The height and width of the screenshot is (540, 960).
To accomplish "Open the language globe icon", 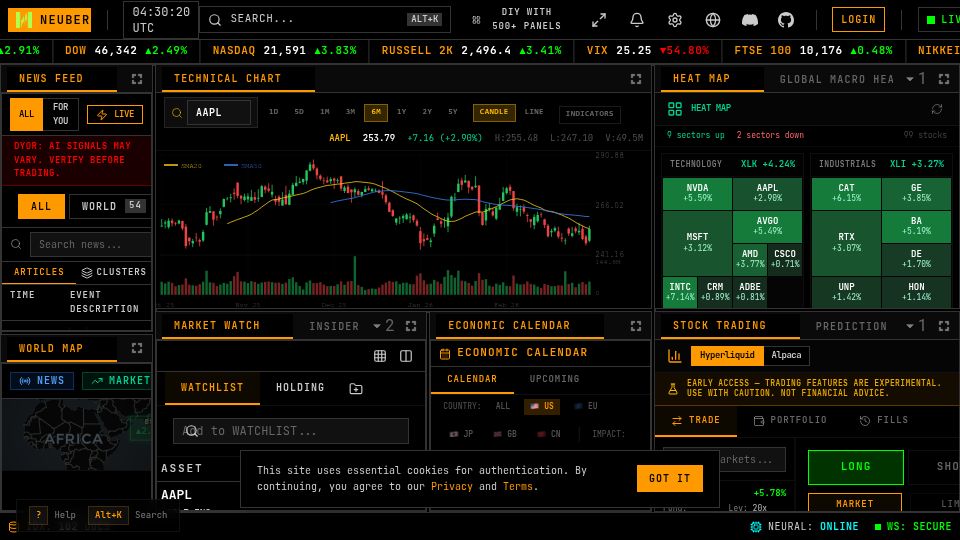I will click(713, 20).
